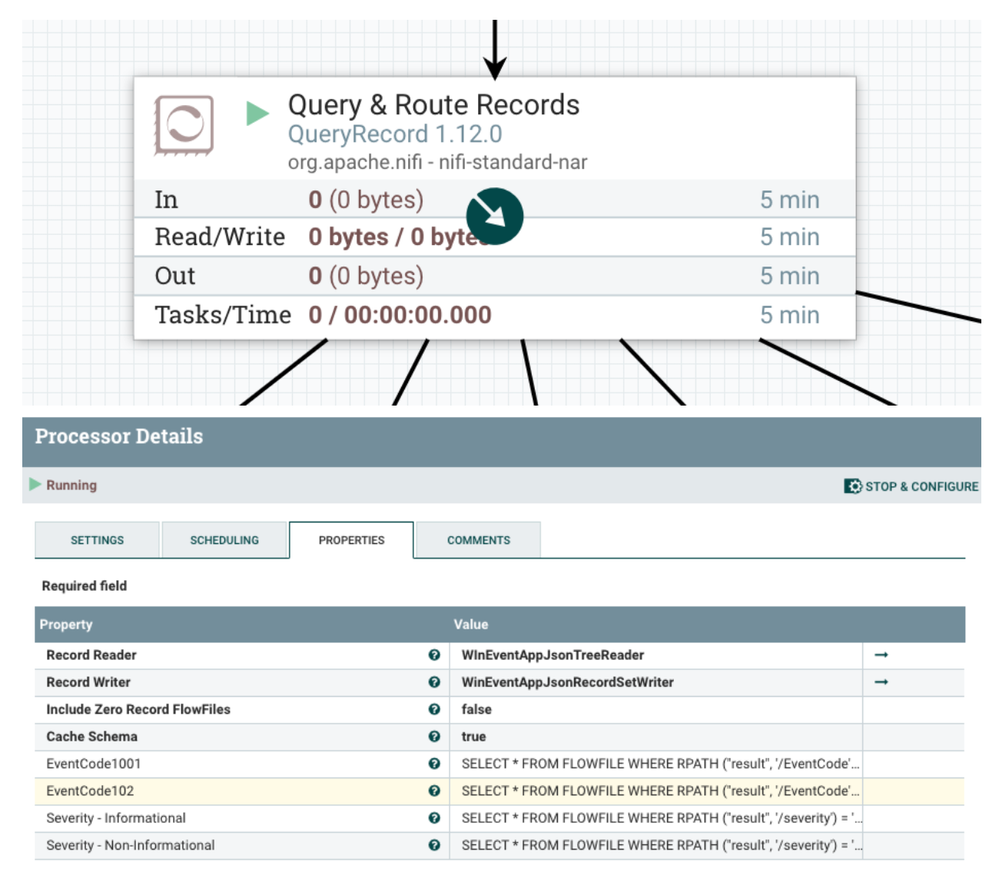Click the false value for Include Zero Record FlowFiles

(477, 709)
